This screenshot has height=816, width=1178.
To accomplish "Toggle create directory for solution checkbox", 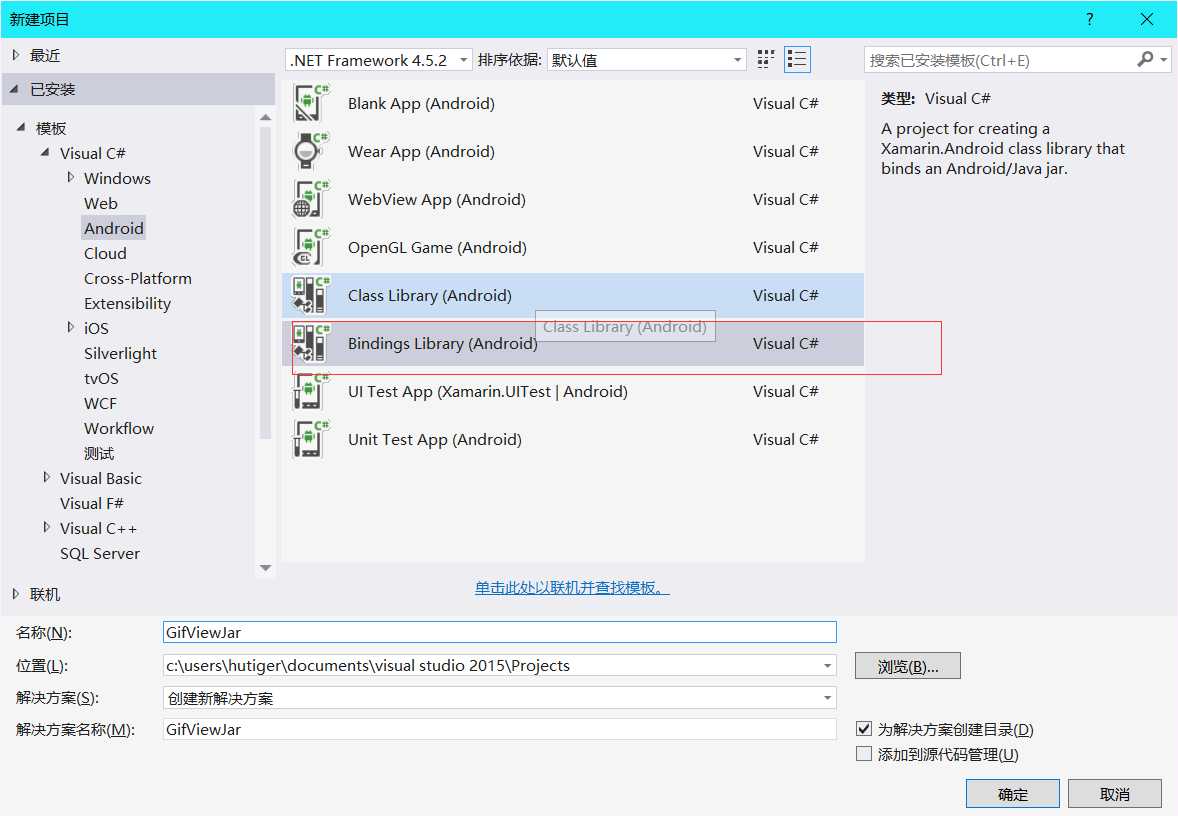I will click(864, 728).
